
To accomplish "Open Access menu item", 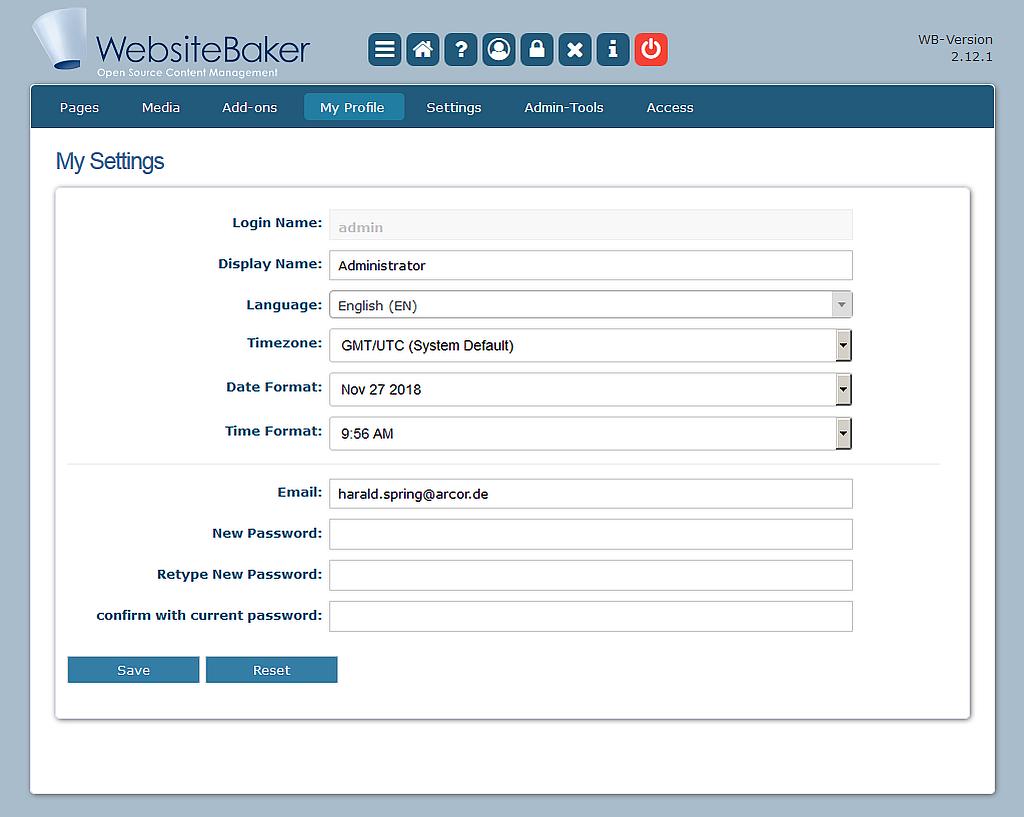I will pyautogui.click(x=670, y=107).
